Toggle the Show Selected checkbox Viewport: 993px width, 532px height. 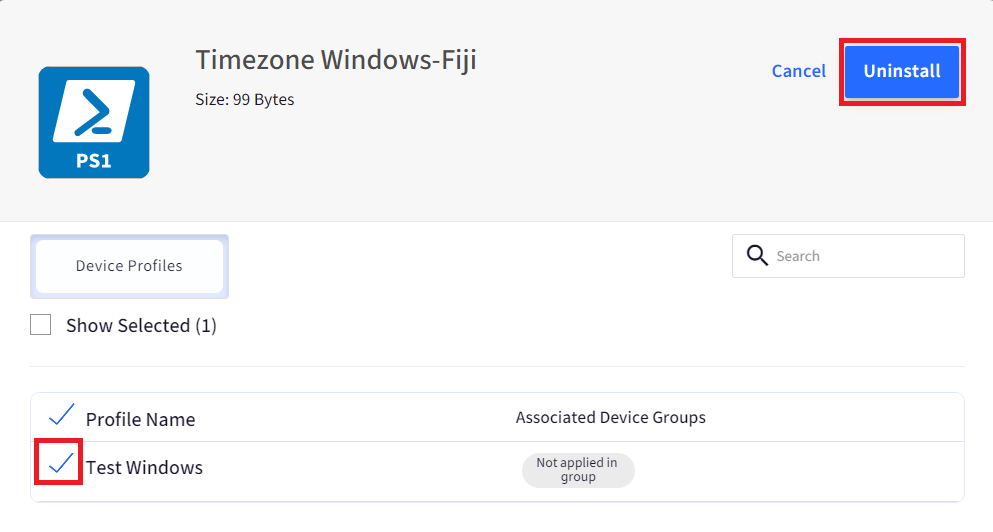(x=41, y=325)
